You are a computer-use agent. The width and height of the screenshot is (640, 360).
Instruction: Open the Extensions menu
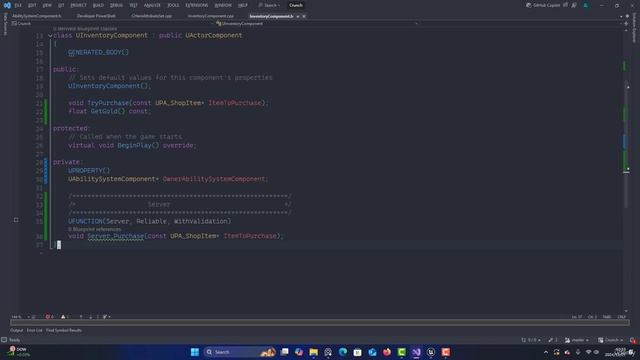point(197,5)
